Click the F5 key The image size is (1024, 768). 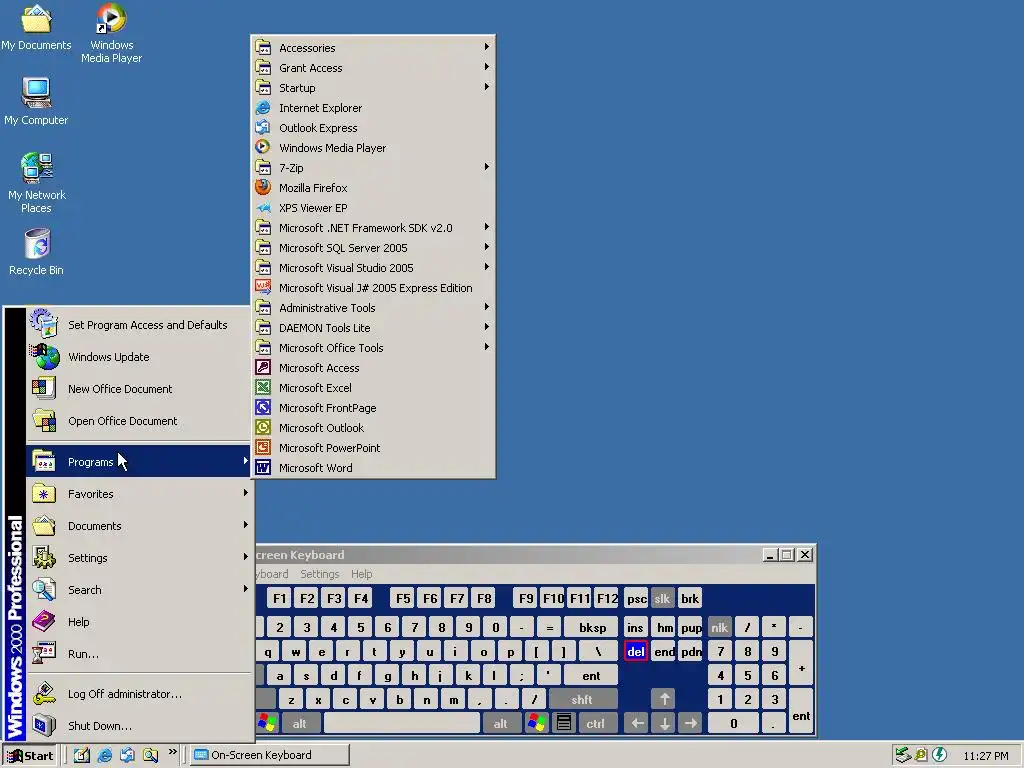click(403, 598)
